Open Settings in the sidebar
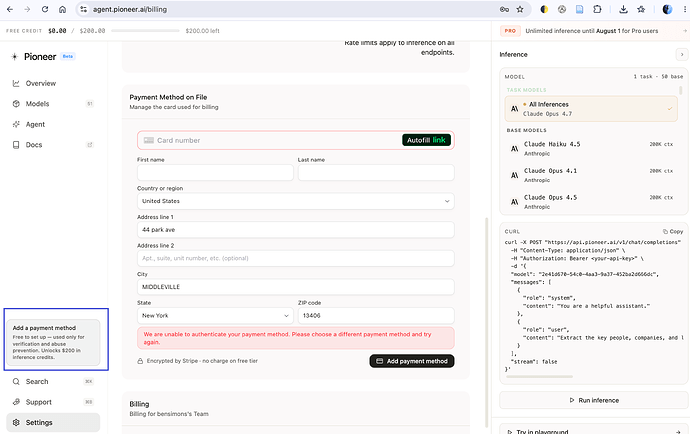The width and height of the screenshot is (690, 434). click(53, 423)
